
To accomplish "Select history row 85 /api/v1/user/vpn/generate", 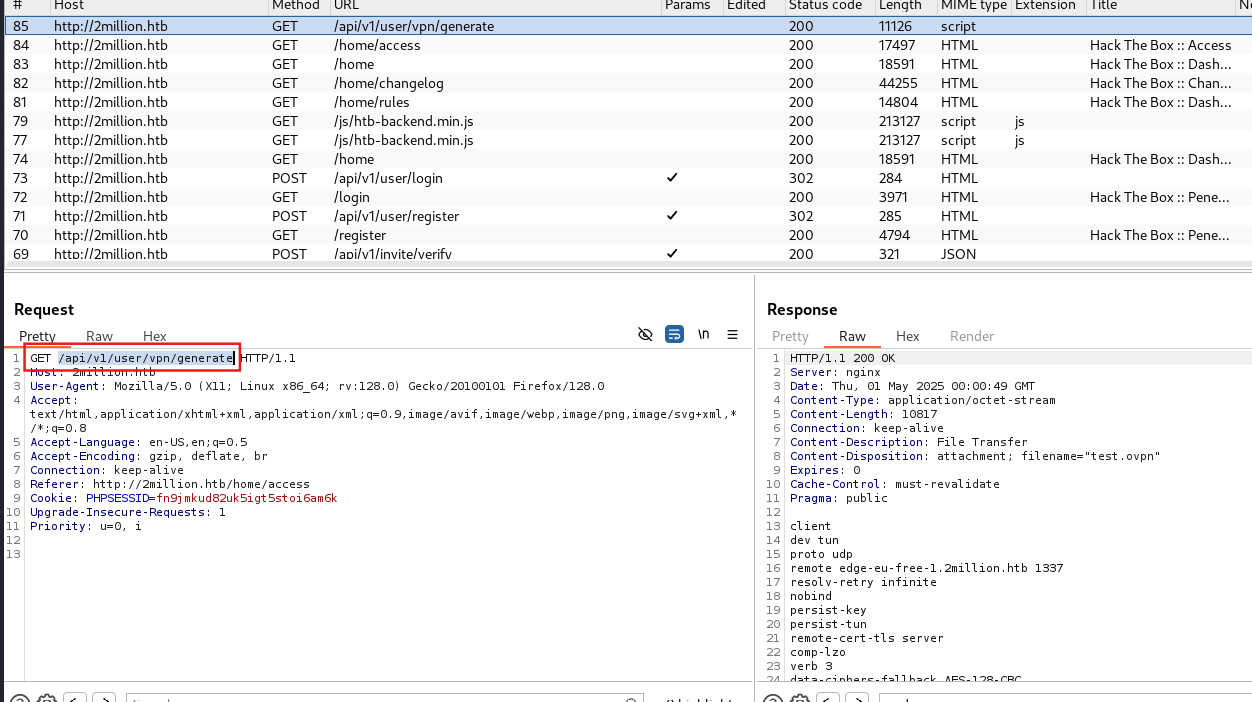I will 628,26.
